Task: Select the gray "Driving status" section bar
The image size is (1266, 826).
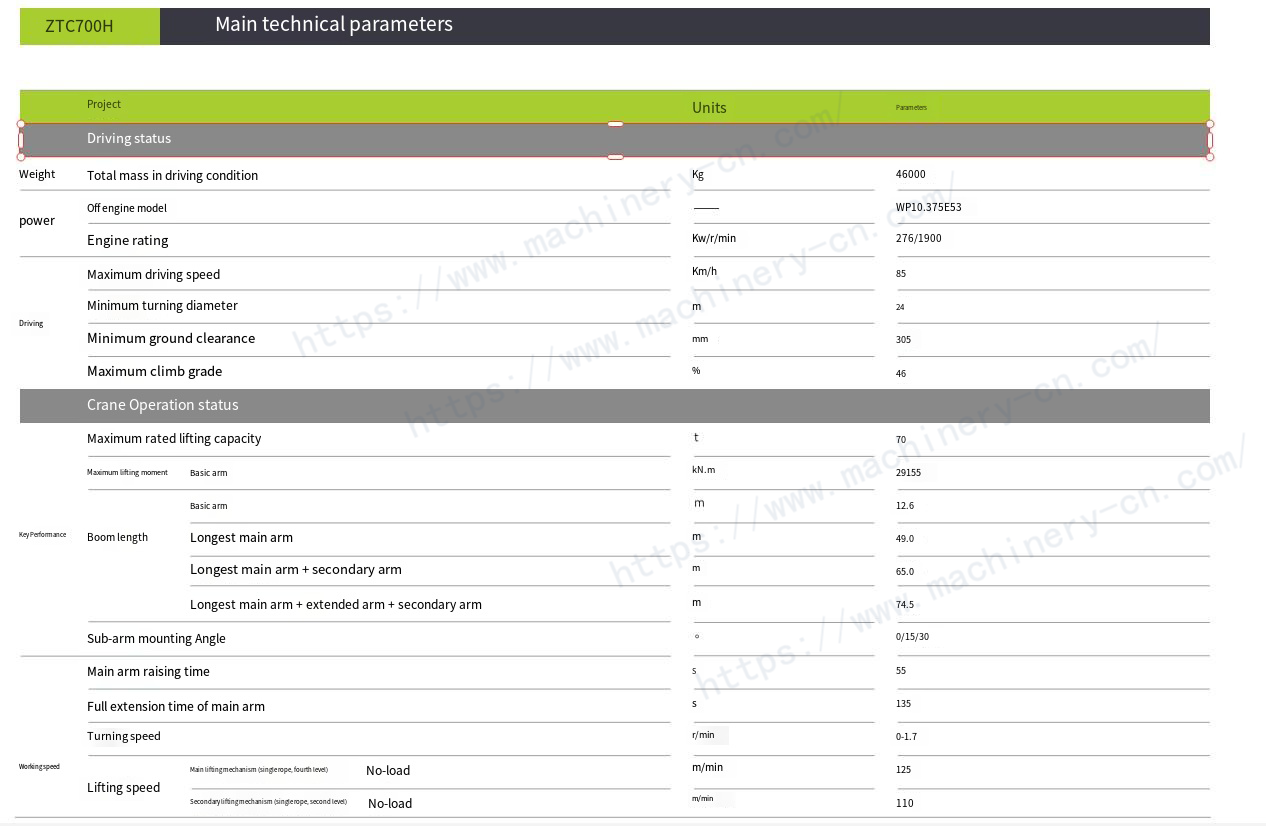Action: point(615,140)
